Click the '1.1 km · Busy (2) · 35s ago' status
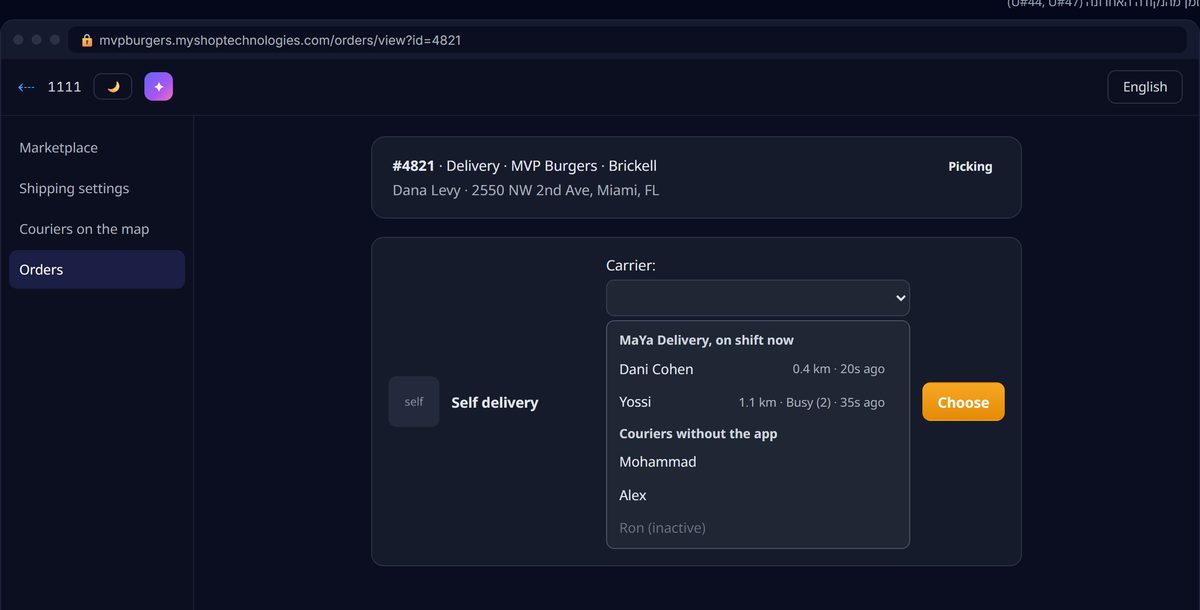This screenshot has height=610, width=1200. (x=812, y=402)
